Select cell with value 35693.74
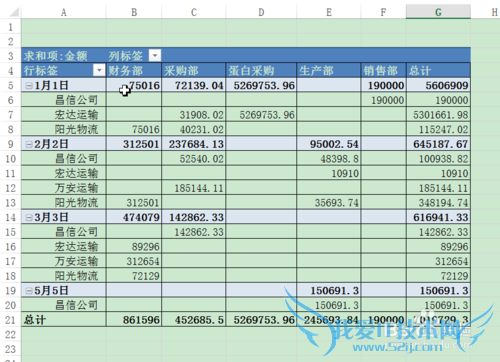The image size is (500, 362). (329, 203)
